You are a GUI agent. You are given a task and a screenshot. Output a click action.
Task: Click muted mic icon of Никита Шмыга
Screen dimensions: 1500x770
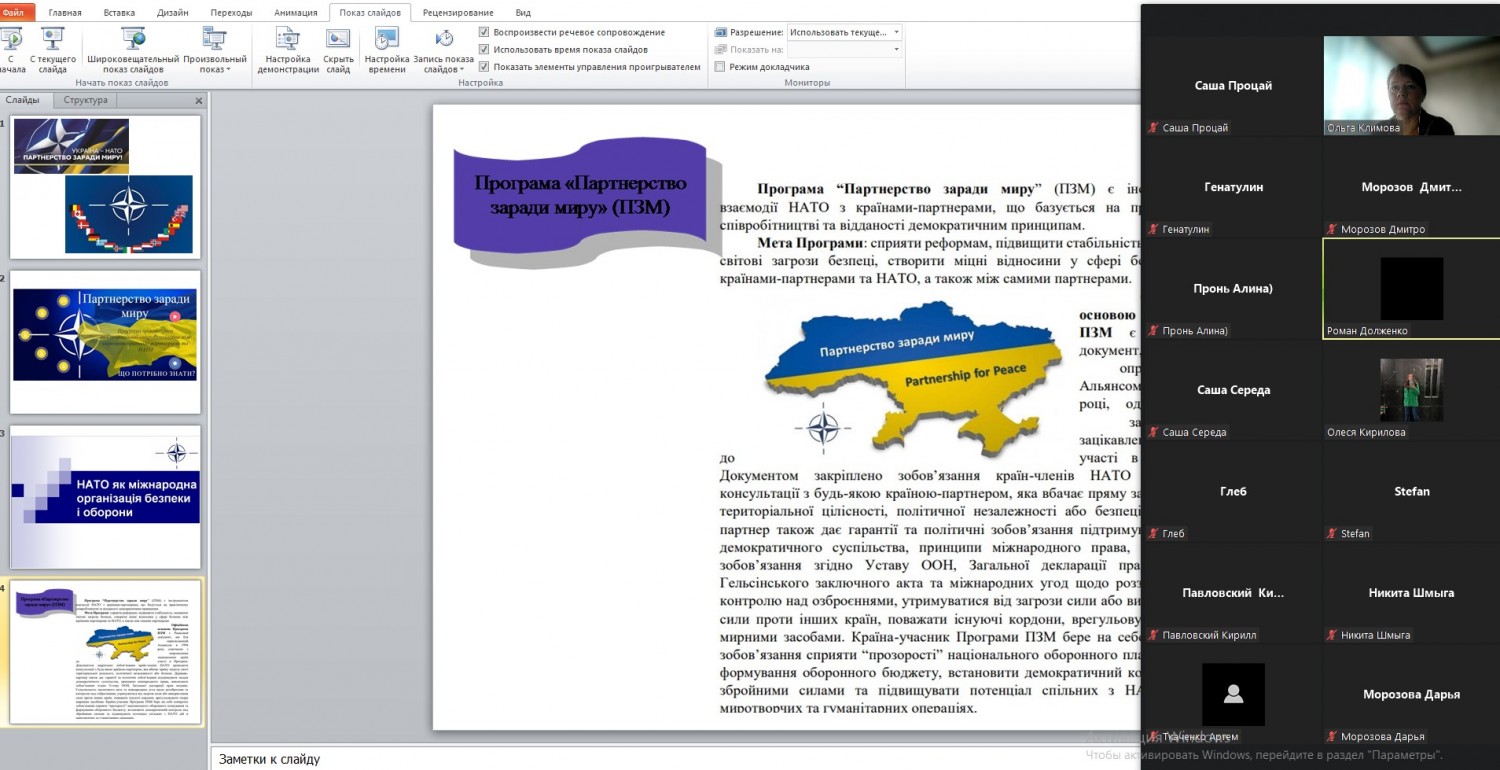tap(1332, 635)
